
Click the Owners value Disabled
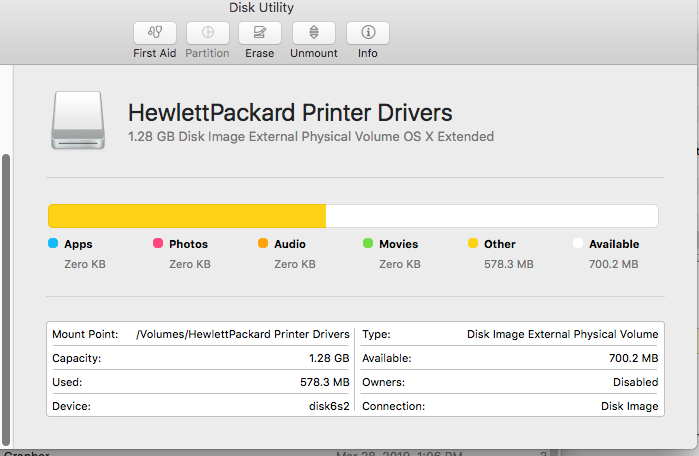coord(636,382)
